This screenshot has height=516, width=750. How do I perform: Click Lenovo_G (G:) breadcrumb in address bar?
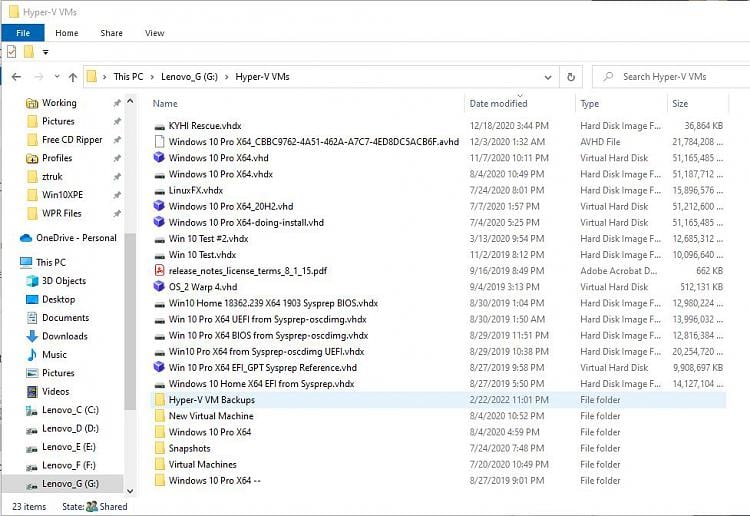point(189,77)
